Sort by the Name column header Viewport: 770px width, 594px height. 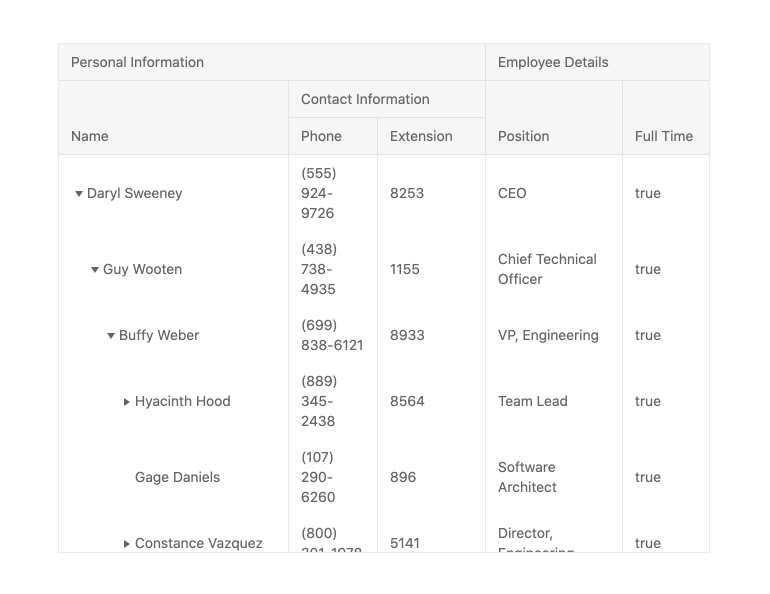tap(90, 136)
